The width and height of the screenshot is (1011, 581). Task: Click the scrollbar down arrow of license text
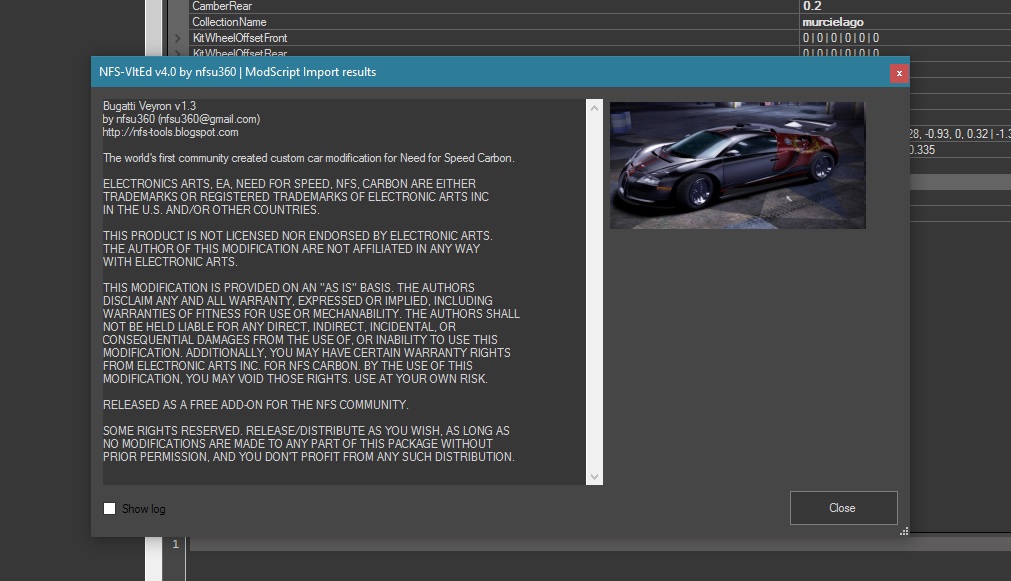[593, 475]
